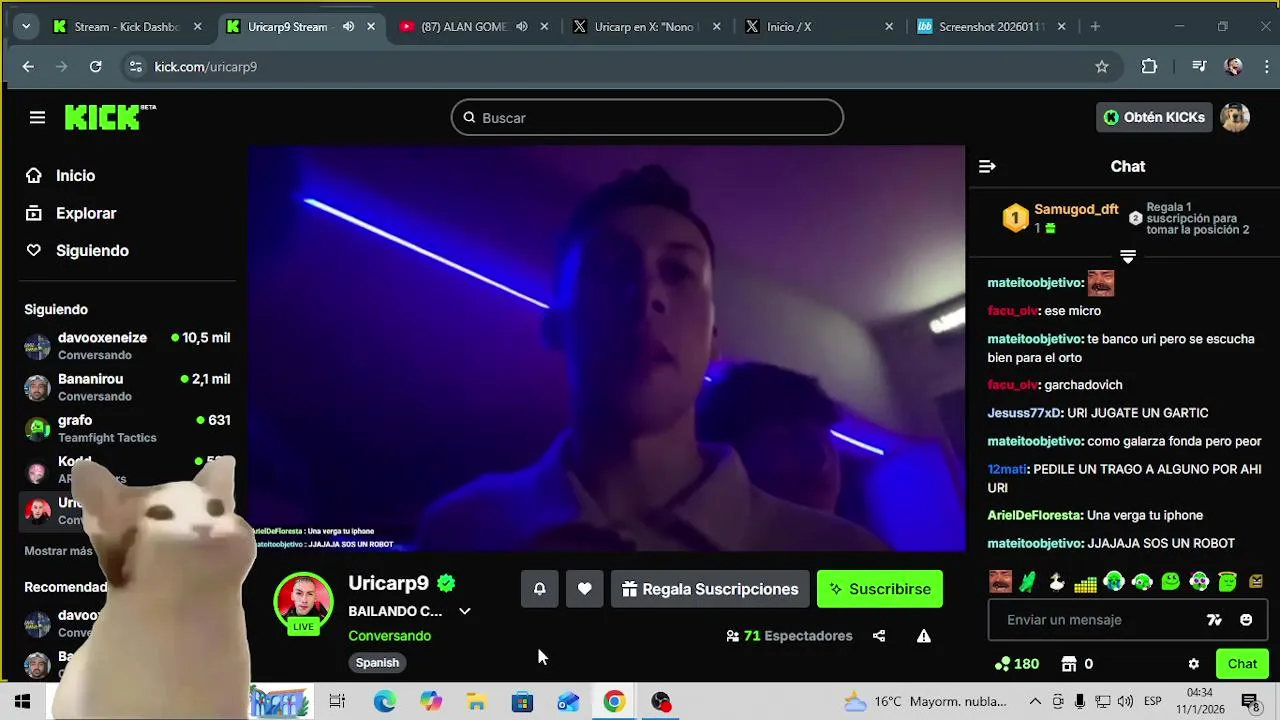The width and height of the screenshot is (1280, 720).
Task: Select the green smiling blob emote
Action: point(1170,581)
